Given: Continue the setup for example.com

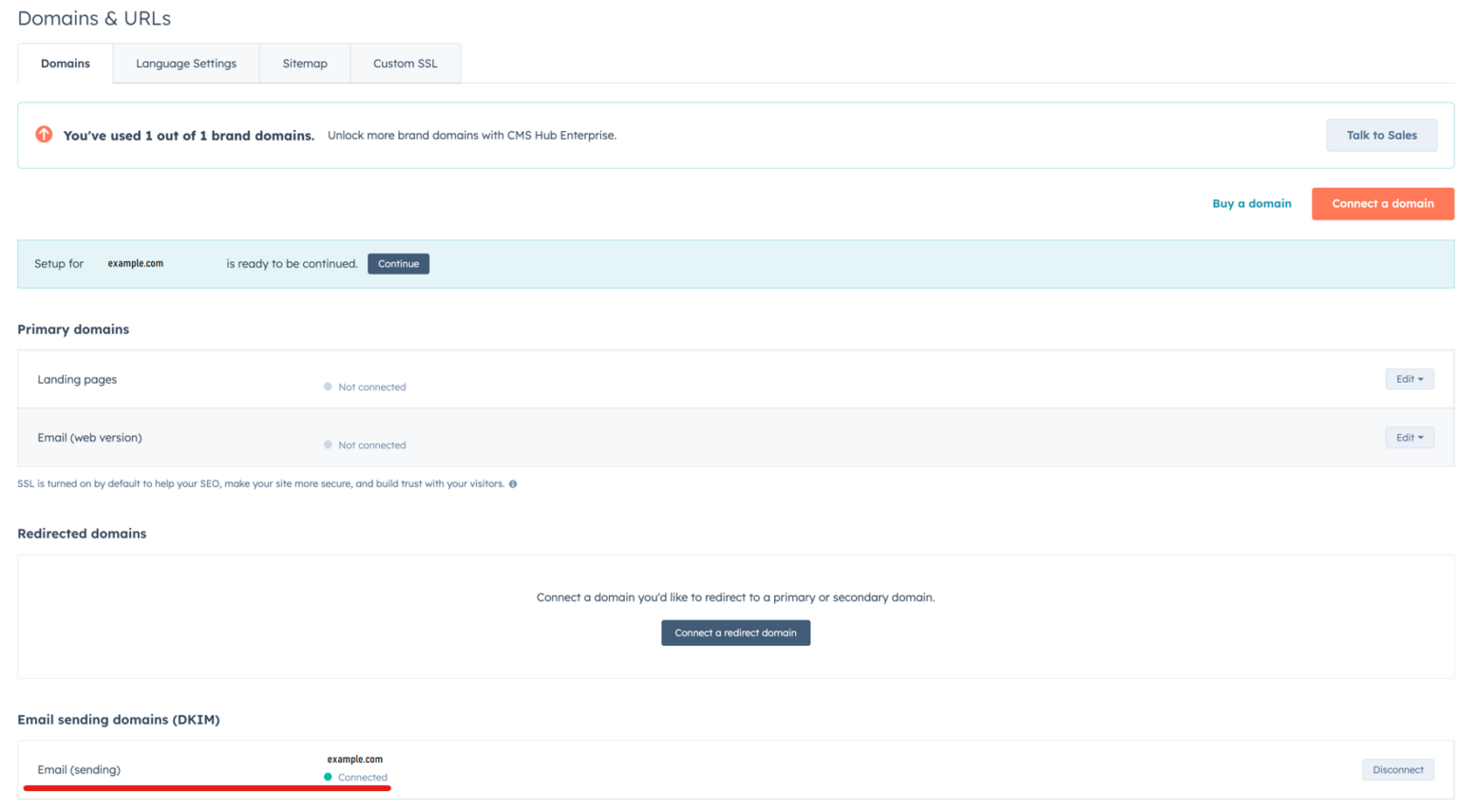Looking at the screenshot, I should (x=398, y=263).
